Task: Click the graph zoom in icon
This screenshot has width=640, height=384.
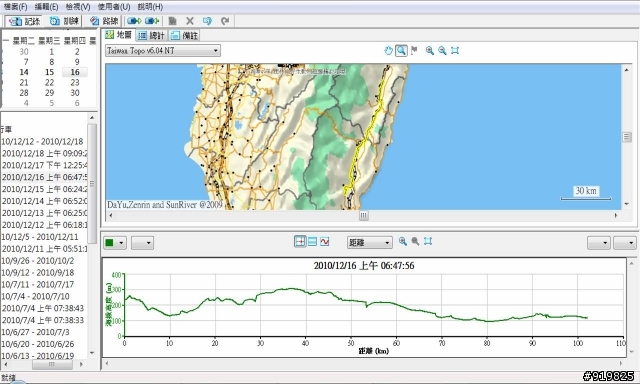Action: point(403,242)
